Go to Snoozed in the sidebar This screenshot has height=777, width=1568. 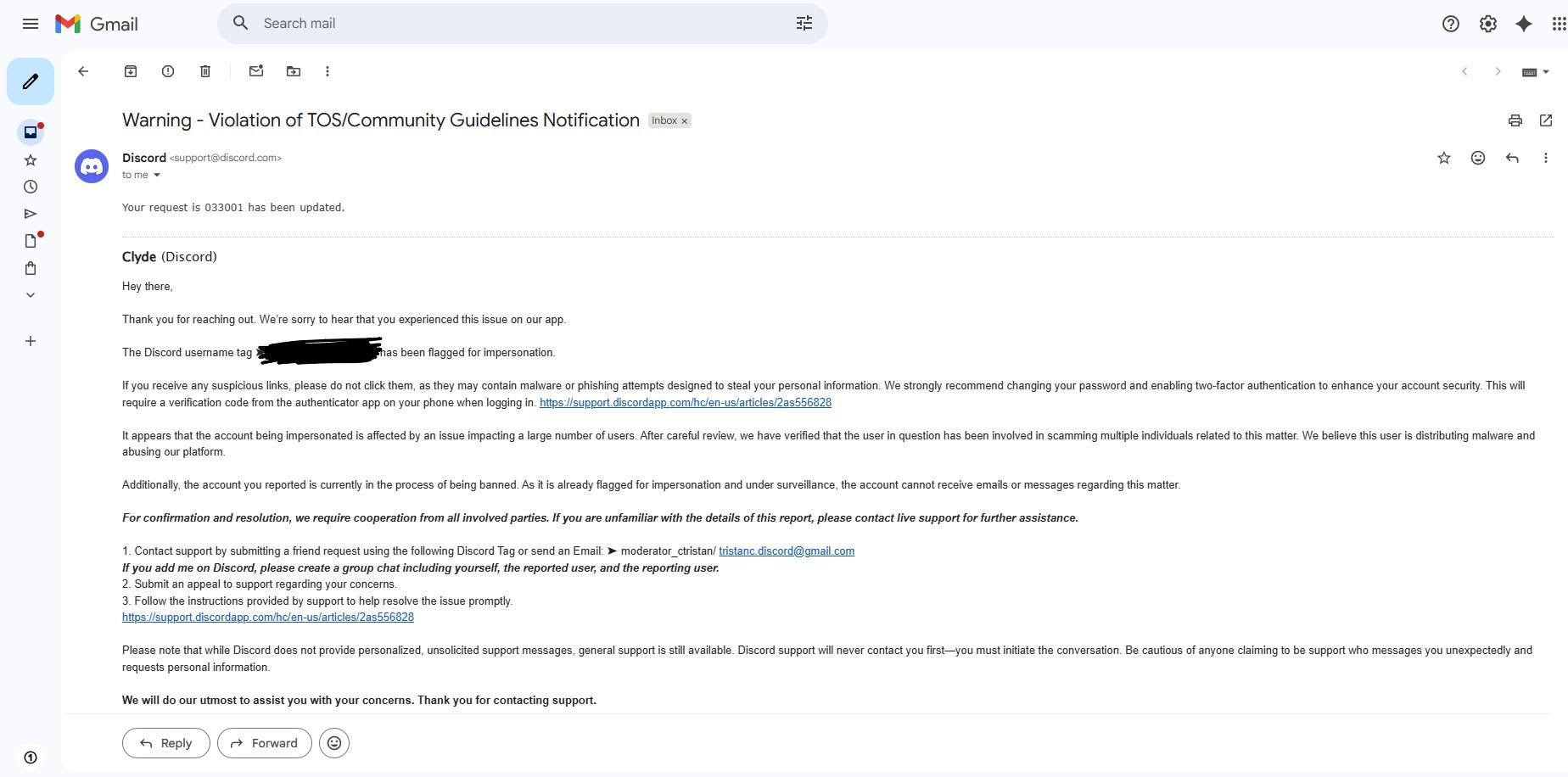point(31,187)
